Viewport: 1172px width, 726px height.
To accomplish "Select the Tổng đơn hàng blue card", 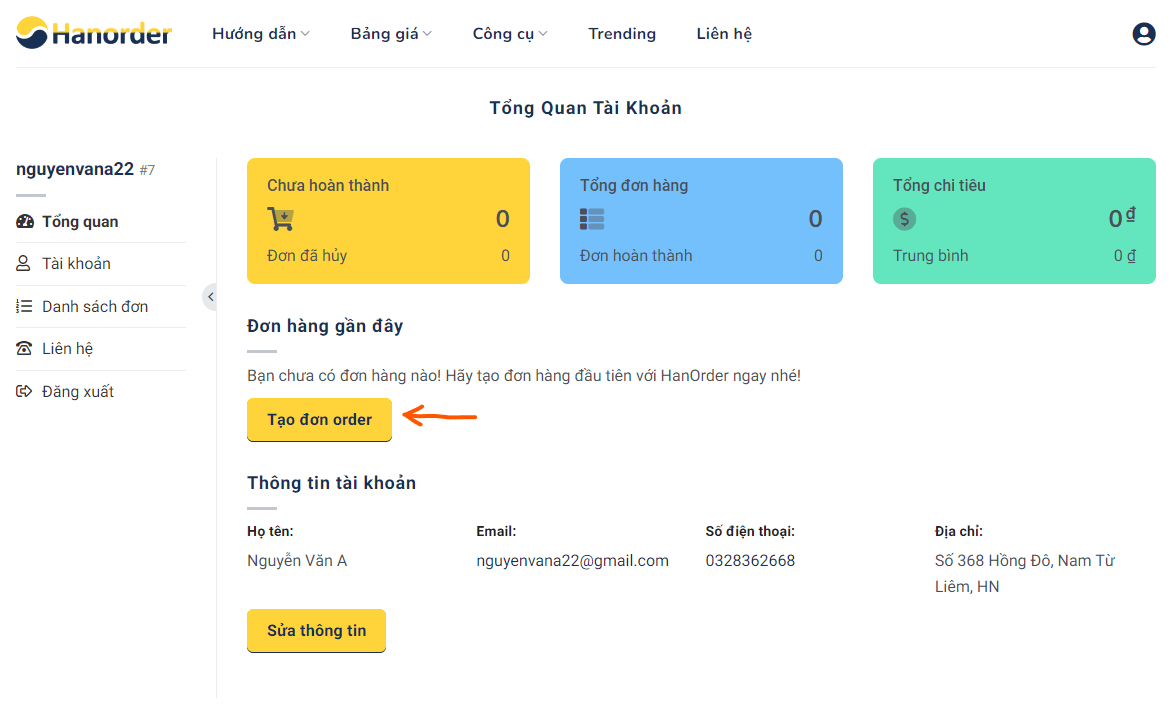I will 700,221.
